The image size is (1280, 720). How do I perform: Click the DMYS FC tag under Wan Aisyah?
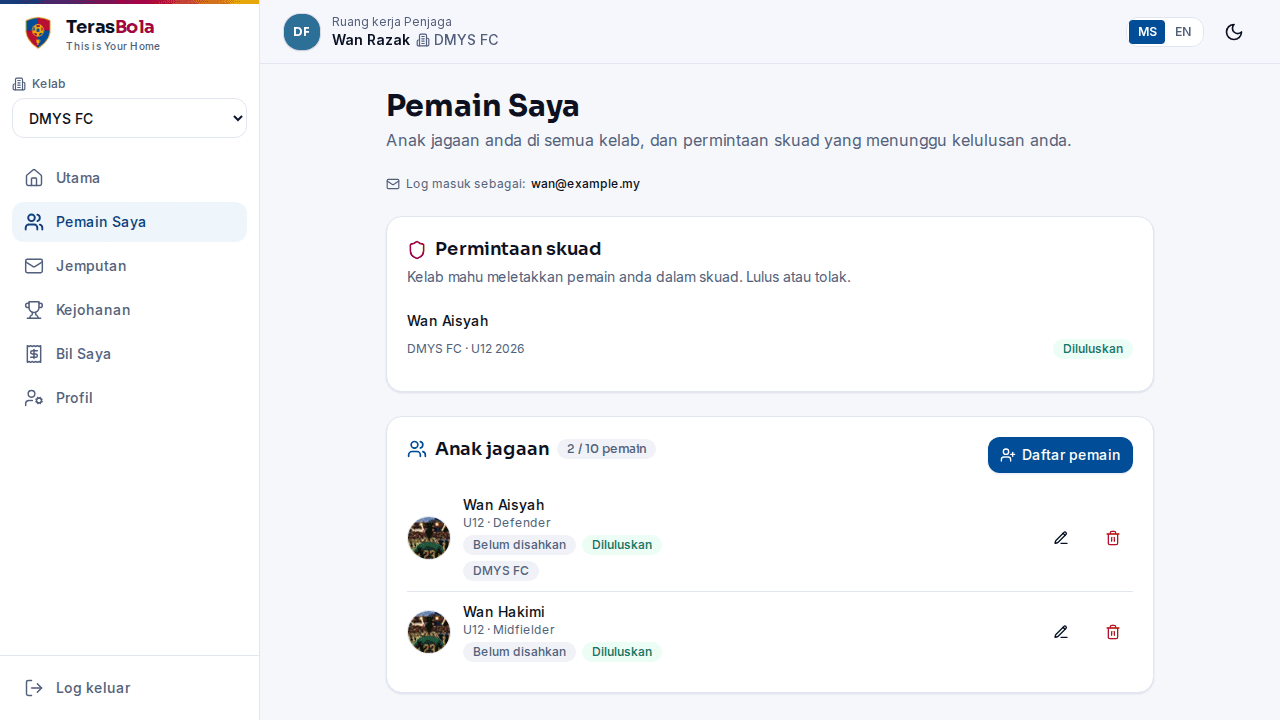(x=501, y=571)
